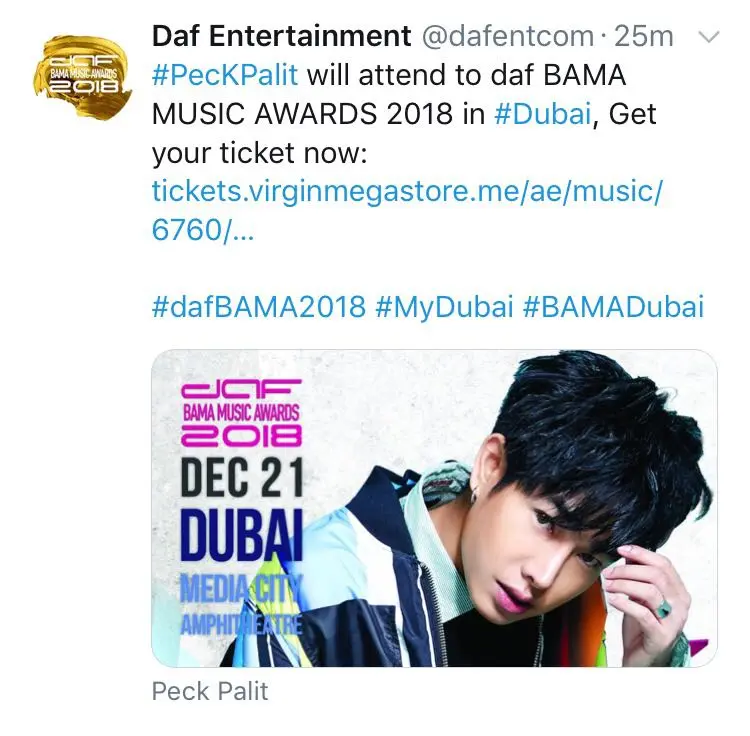
Task: Click the blue DUBAI text on the poster
Action: click(242, 535)
